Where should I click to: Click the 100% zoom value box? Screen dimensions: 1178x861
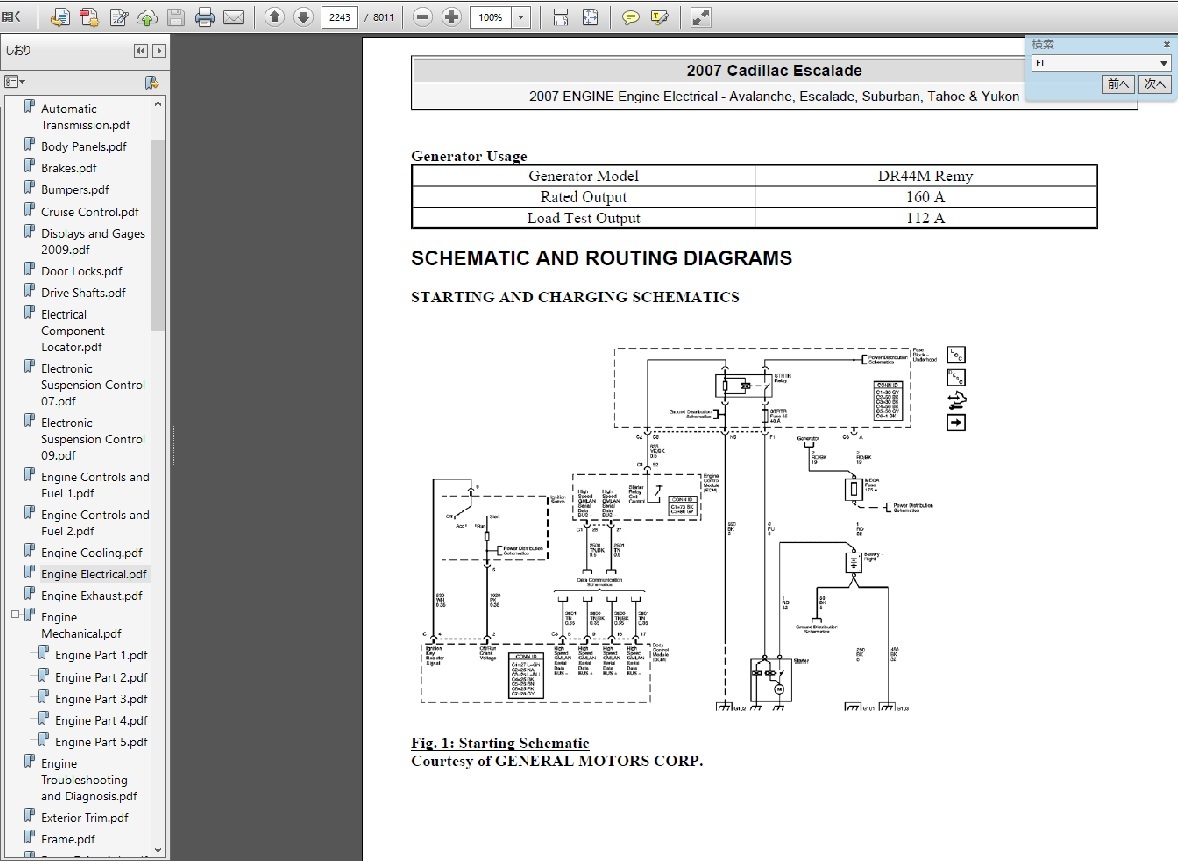click(491, 17)
